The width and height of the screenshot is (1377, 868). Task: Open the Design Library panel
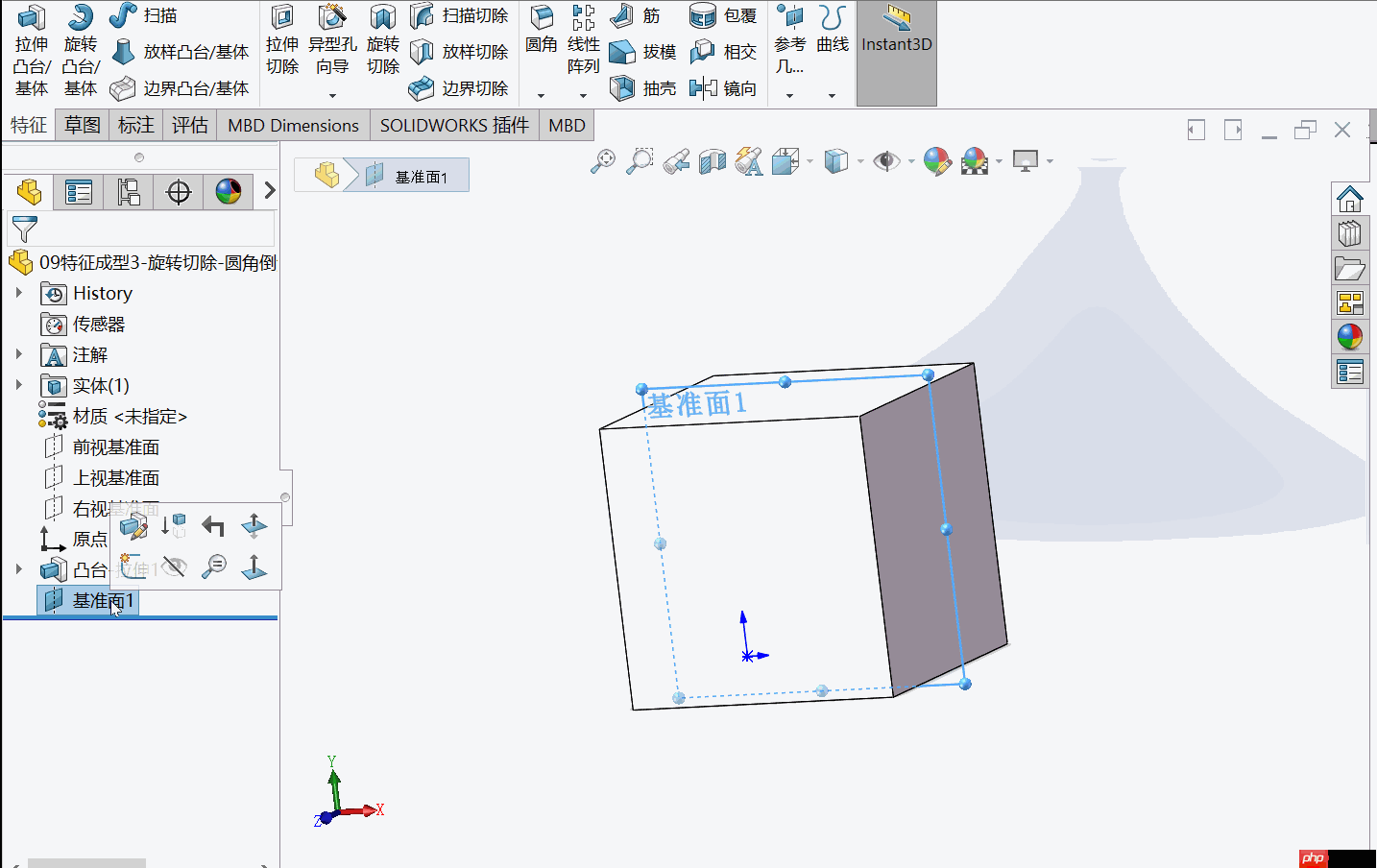(x=1350, y=233)
